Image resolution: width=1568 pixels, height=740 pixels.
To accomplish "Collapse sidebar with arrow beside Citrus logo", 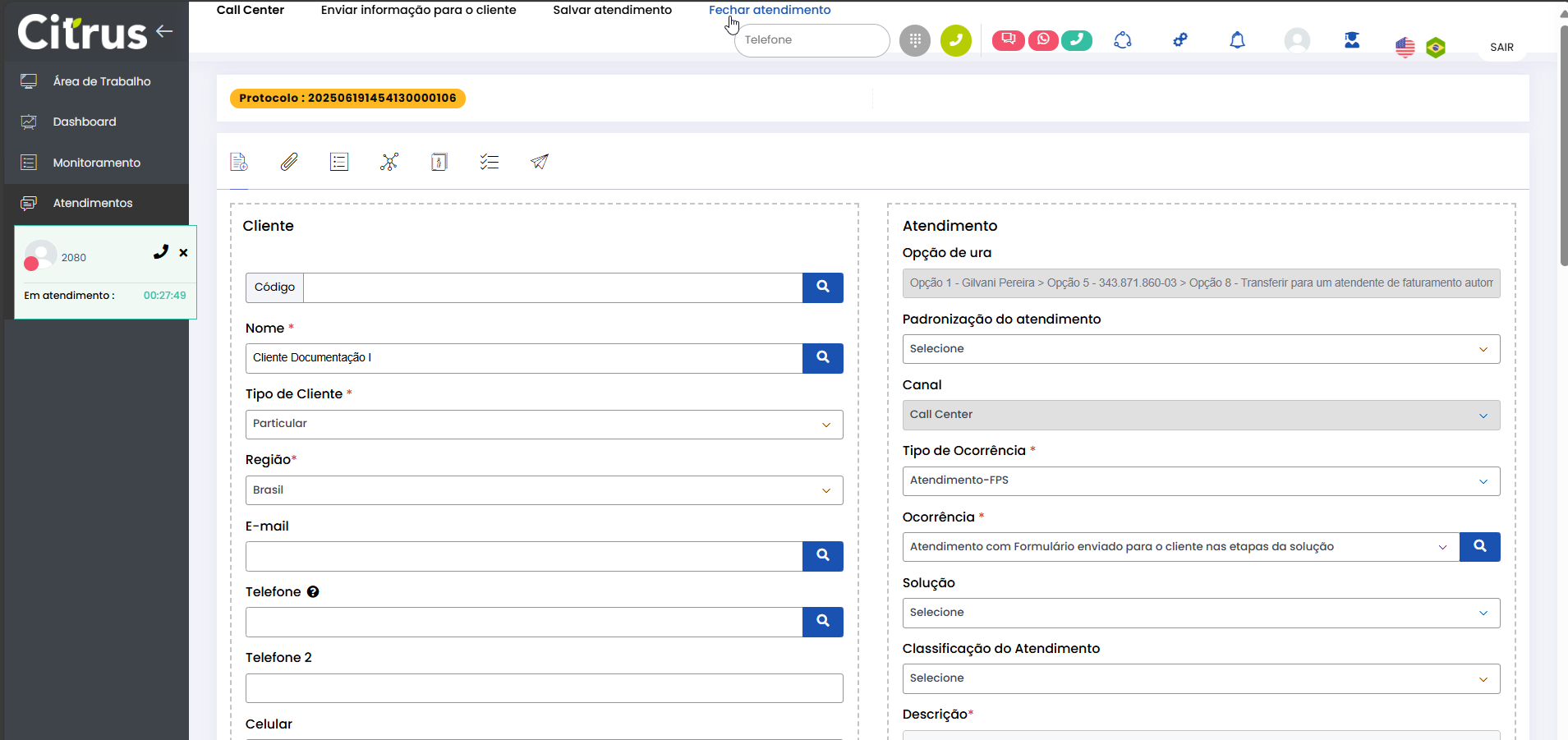I will click(164, 31).
